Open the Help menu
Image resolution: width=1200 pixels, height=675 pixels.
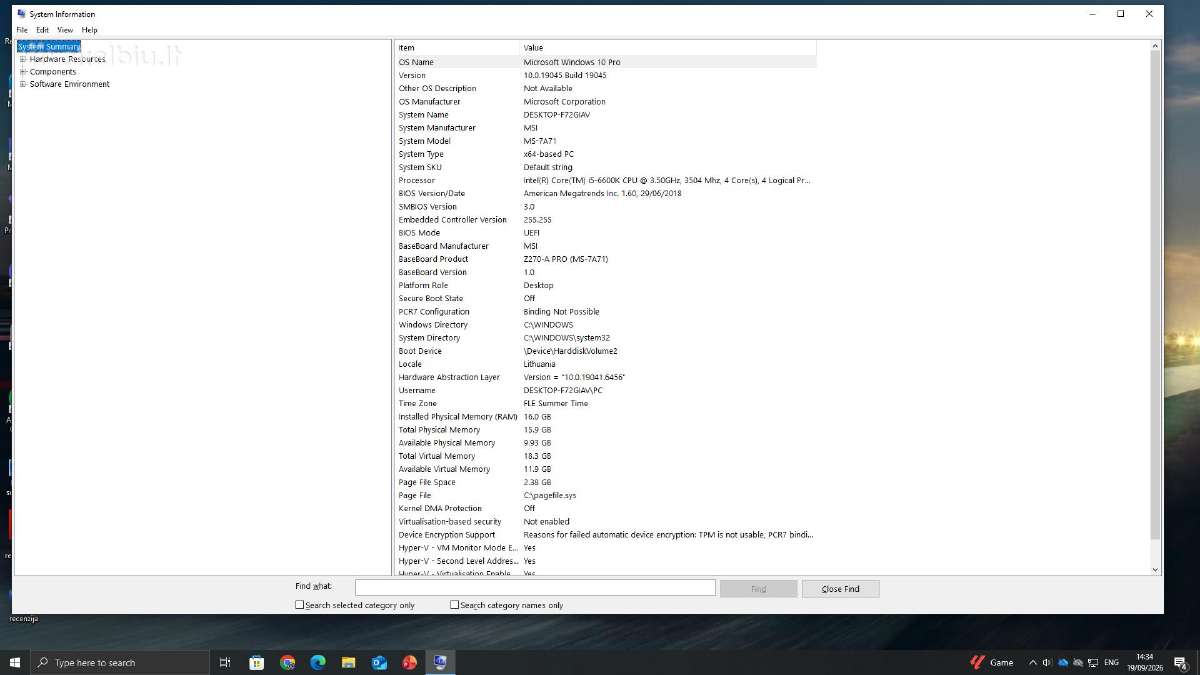click(89, 30)
